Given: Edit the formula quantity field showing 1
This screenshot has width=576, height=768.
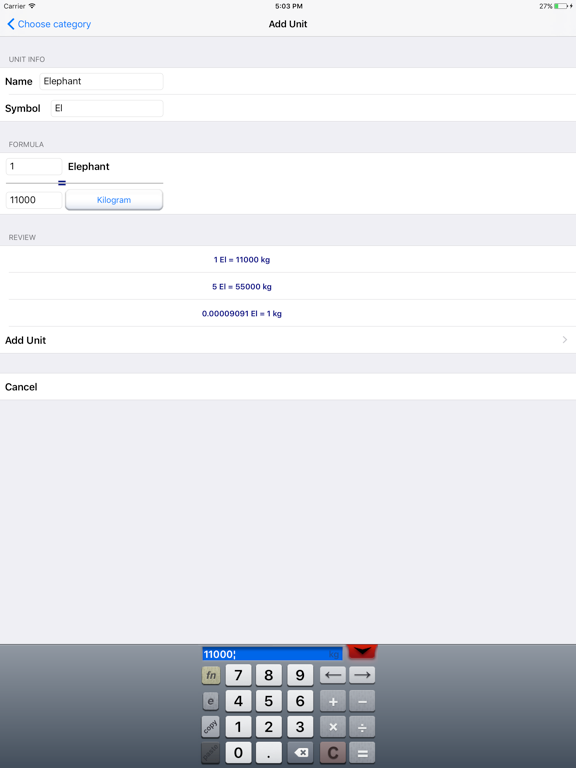Looking at the screenshot, I should [x=34, y=167].
